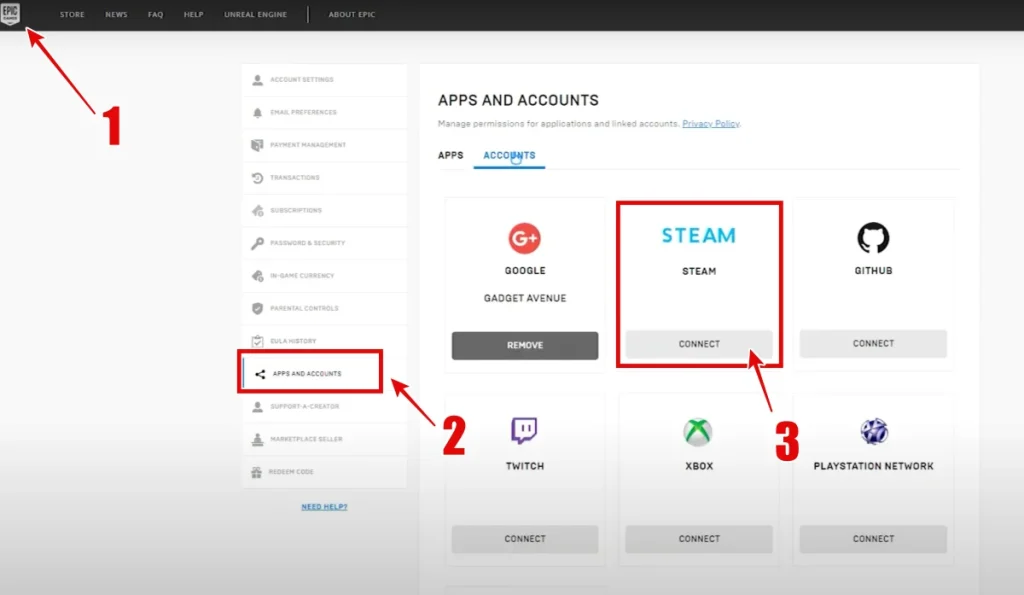Click the Twitch logo icon
1024x595 pixels.
(524, 431)
